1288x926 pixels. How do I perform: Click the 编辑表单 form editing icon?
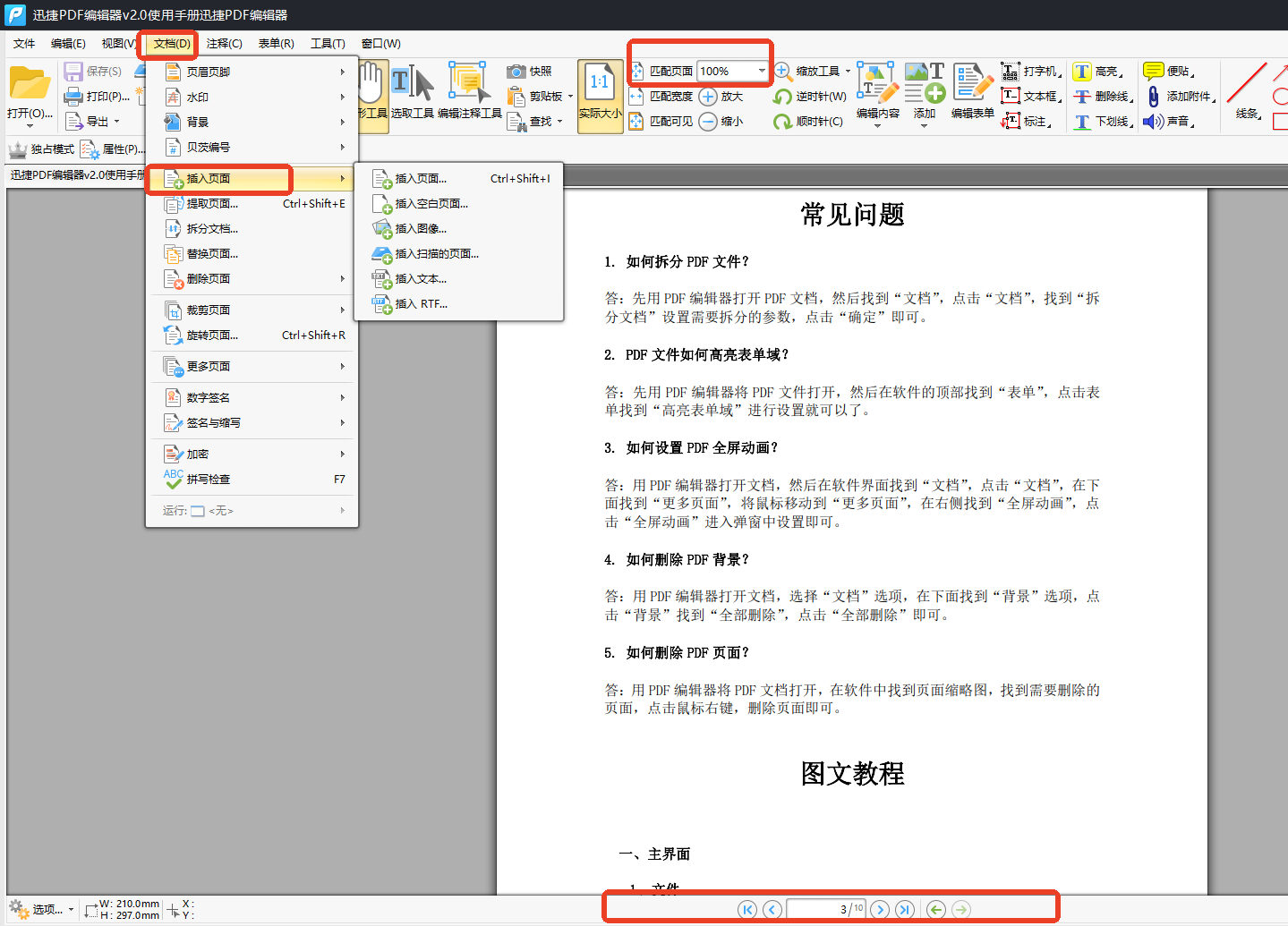click(x=972, y=91)
